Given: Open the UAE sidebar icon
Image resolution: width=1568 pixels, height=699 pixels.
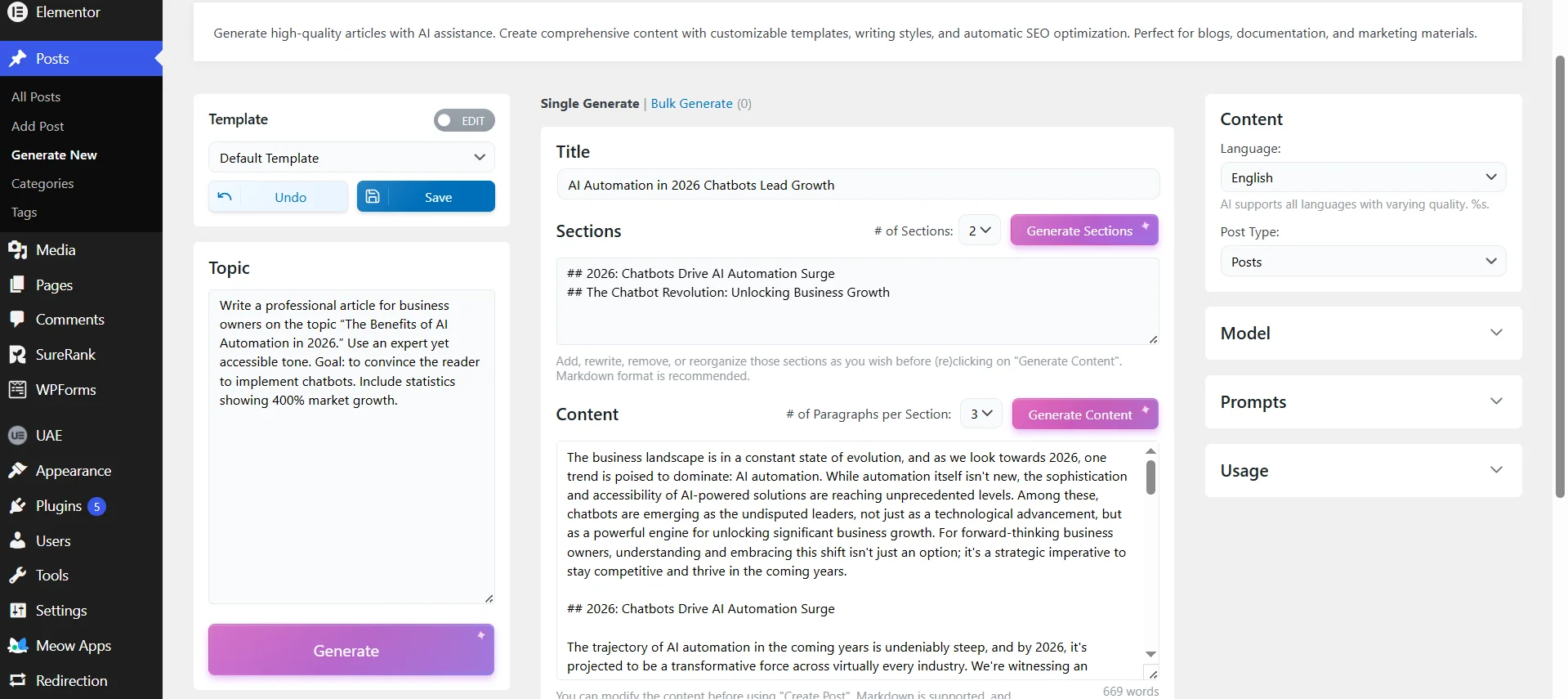Looking at the screenshot, I should (18, 435).
